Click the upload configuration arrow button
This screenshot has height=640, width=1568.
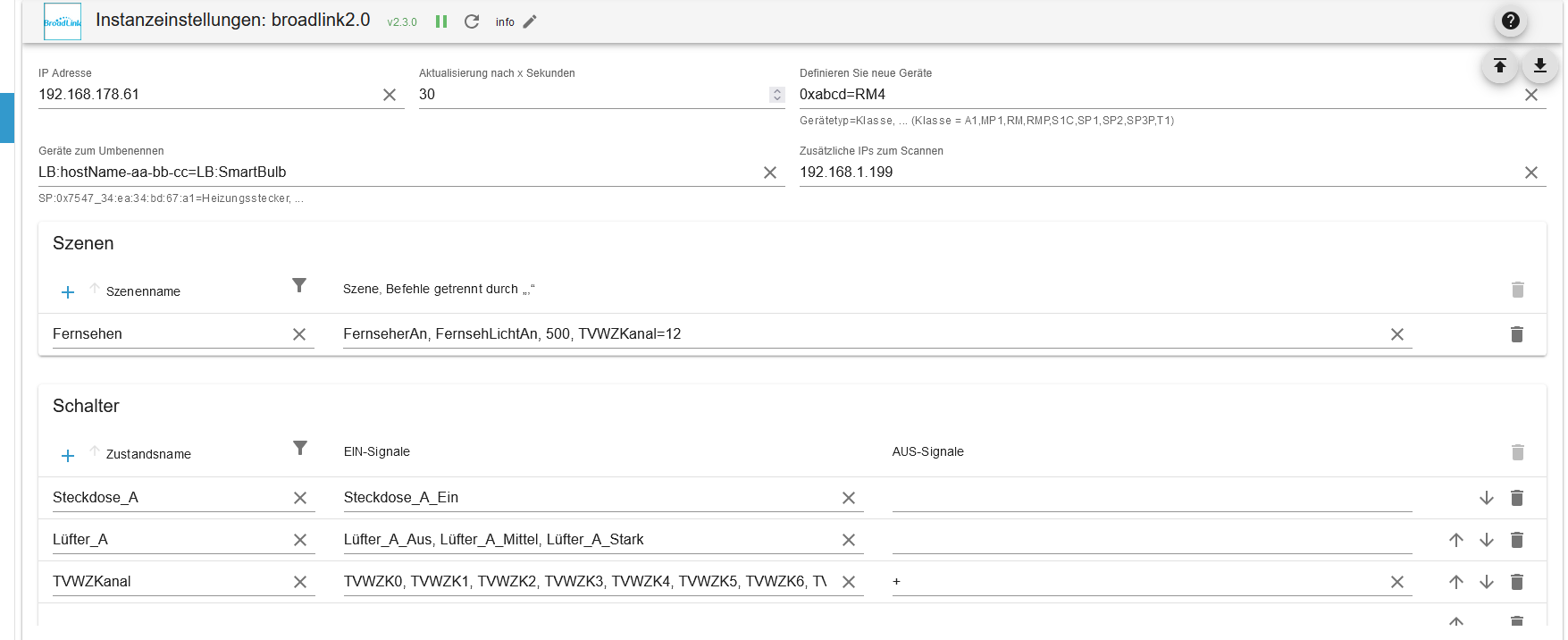point(1500,65)
